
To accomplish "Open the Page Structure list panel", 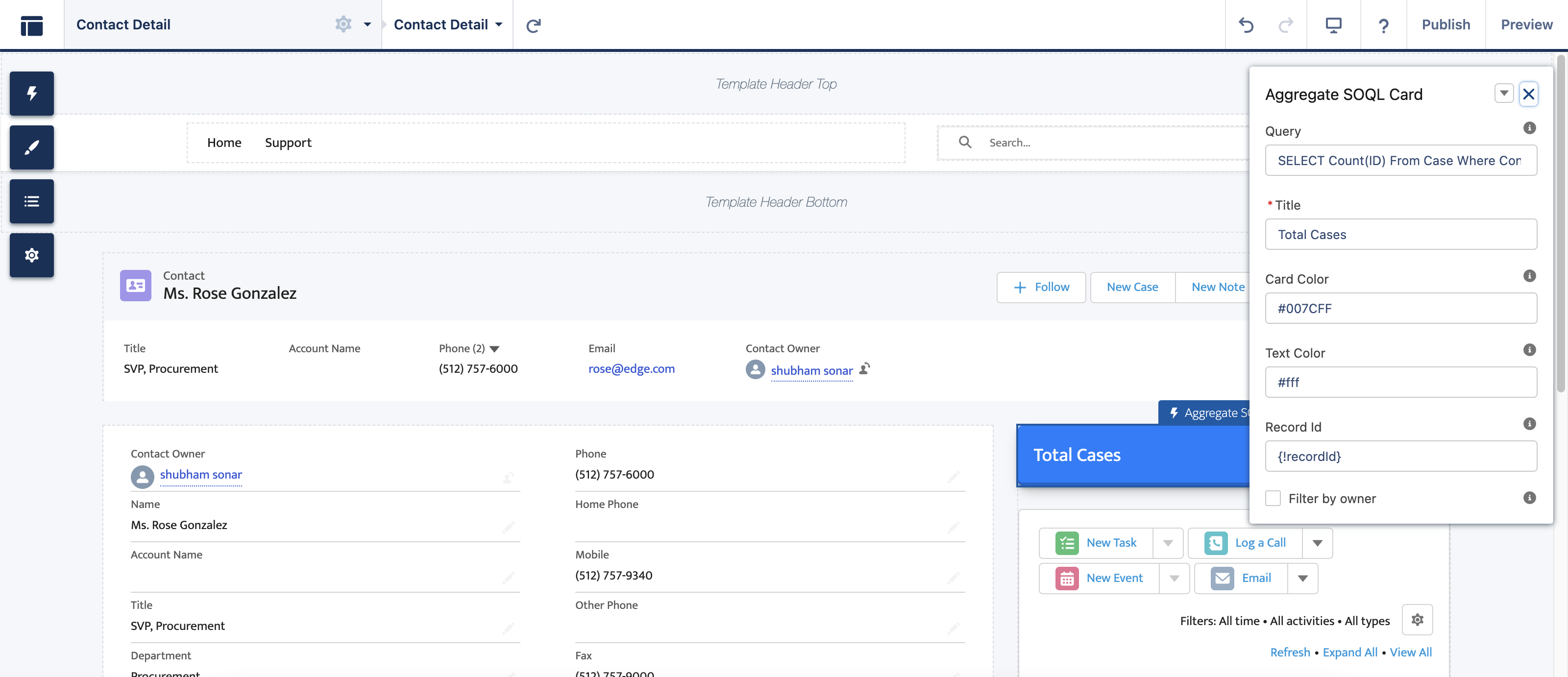I will 32,201.
